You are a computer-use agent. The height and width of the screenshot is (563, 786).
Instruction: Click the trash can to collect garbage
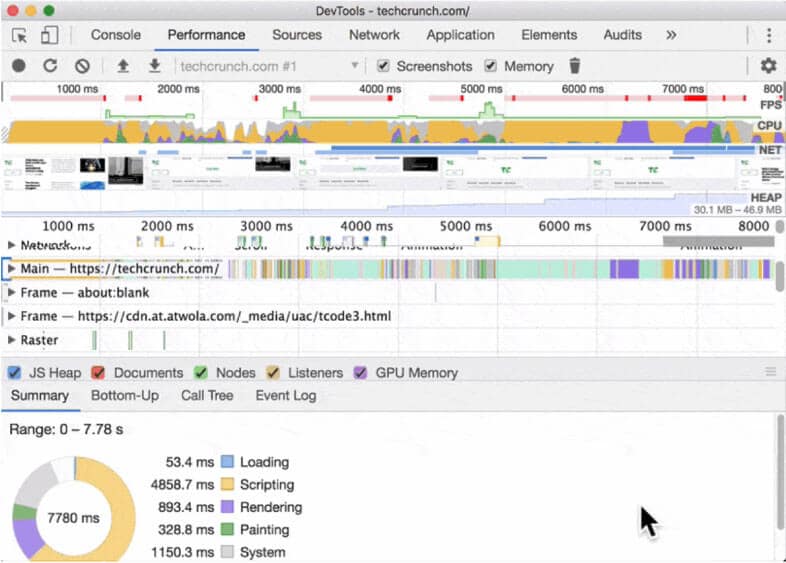[x=575, y=66]
